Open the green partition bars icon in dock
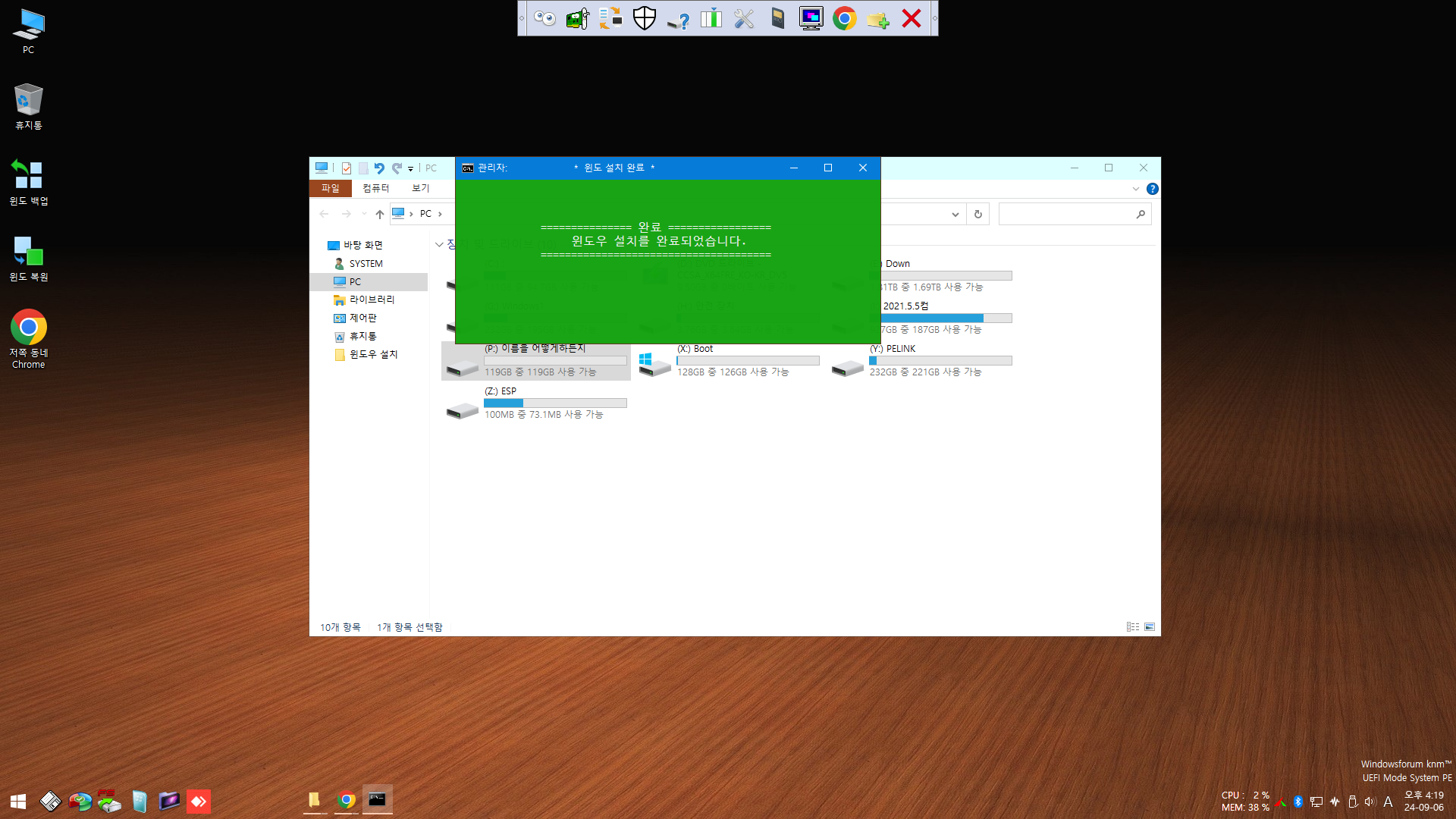1456x819 pixels. [711, 18]
